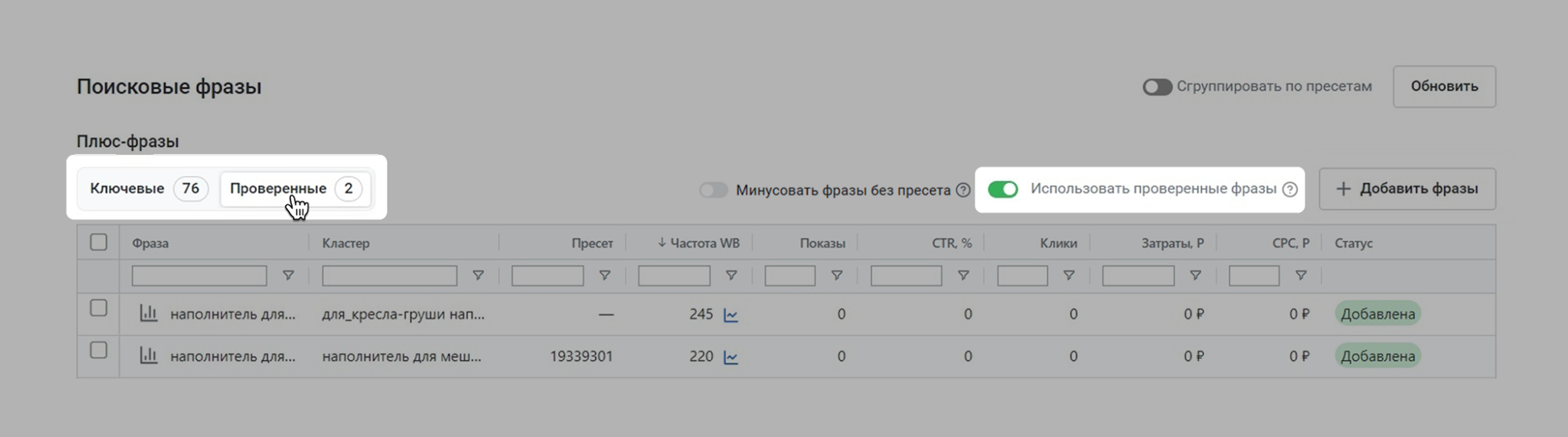This screenshot has height=437, width=1568.
Task: Click the Фраза filter input field
Action: [x=199, y=276]
